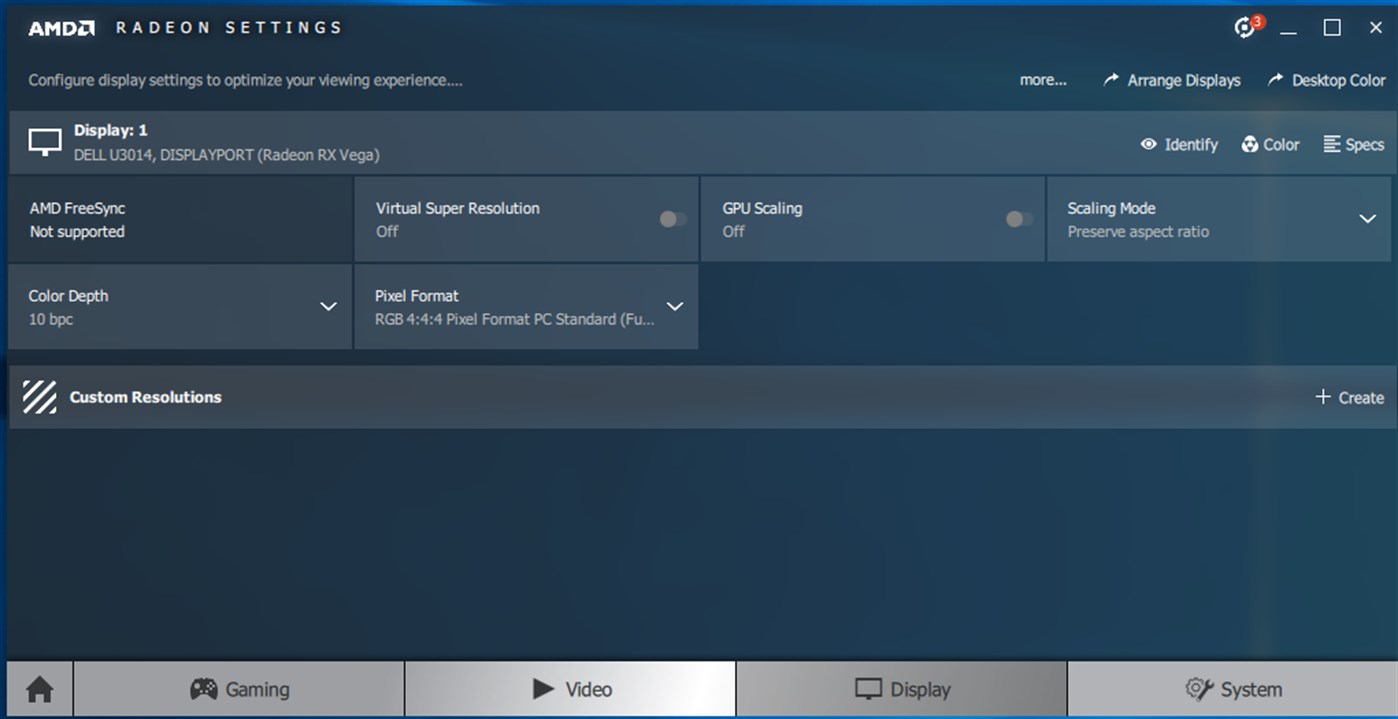Expand the Scaling Mode dropdown
The image size is (1398, 719).
pos(1366,218)
